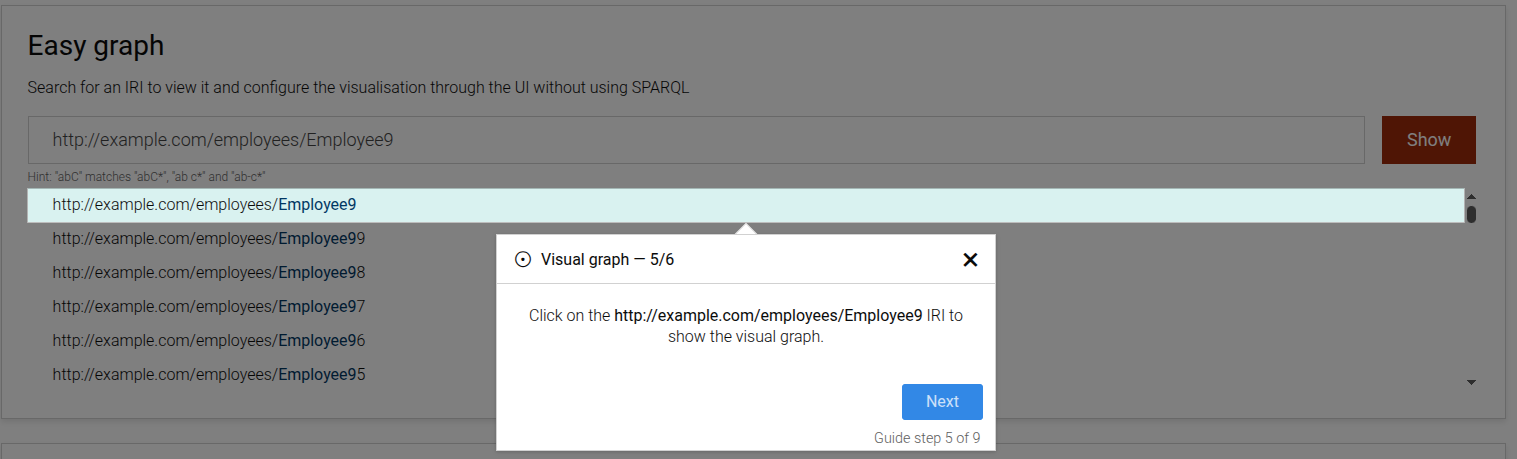Click the "Visual graph — 5/6" popup title

(614, 260)
